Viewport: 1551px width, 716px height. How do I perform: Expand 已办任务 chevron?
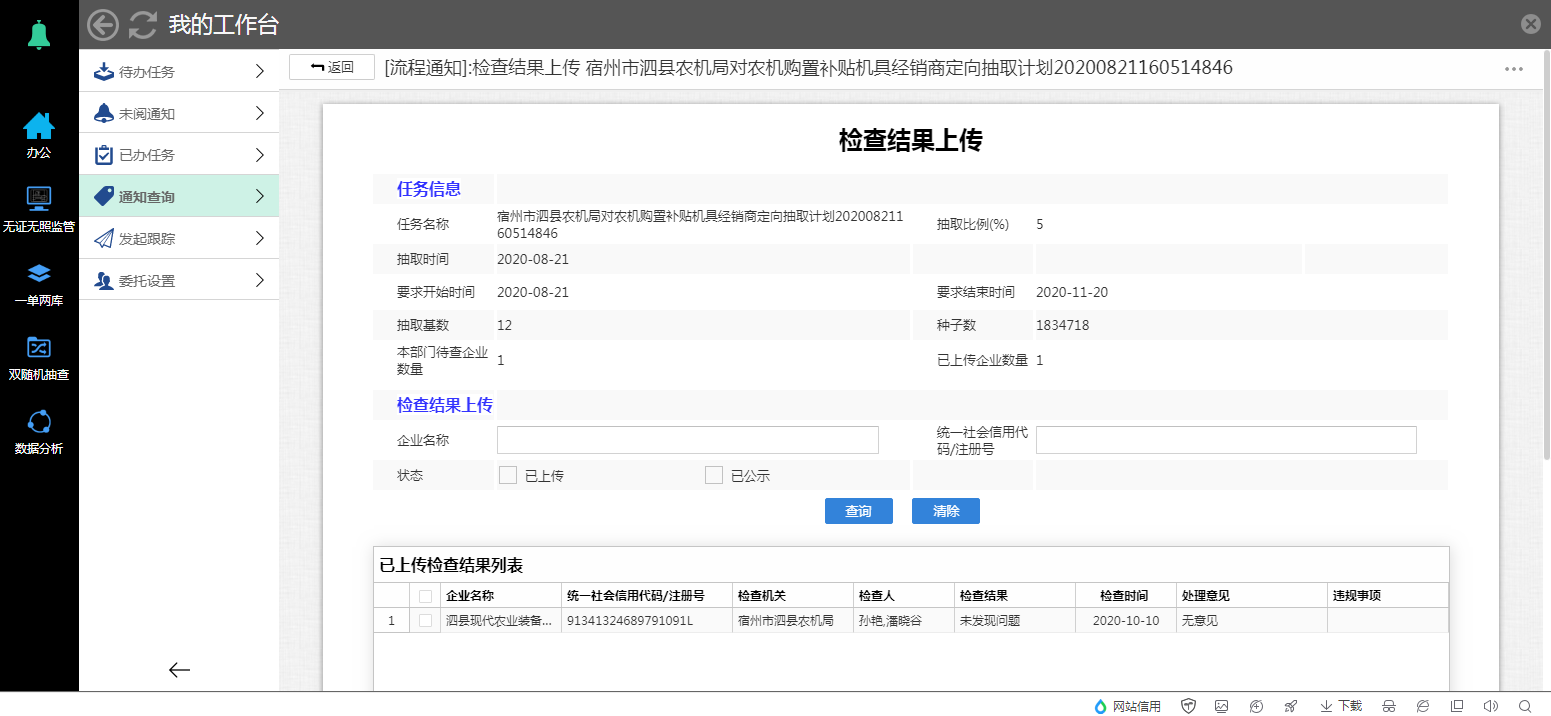[x=259, y=155]
